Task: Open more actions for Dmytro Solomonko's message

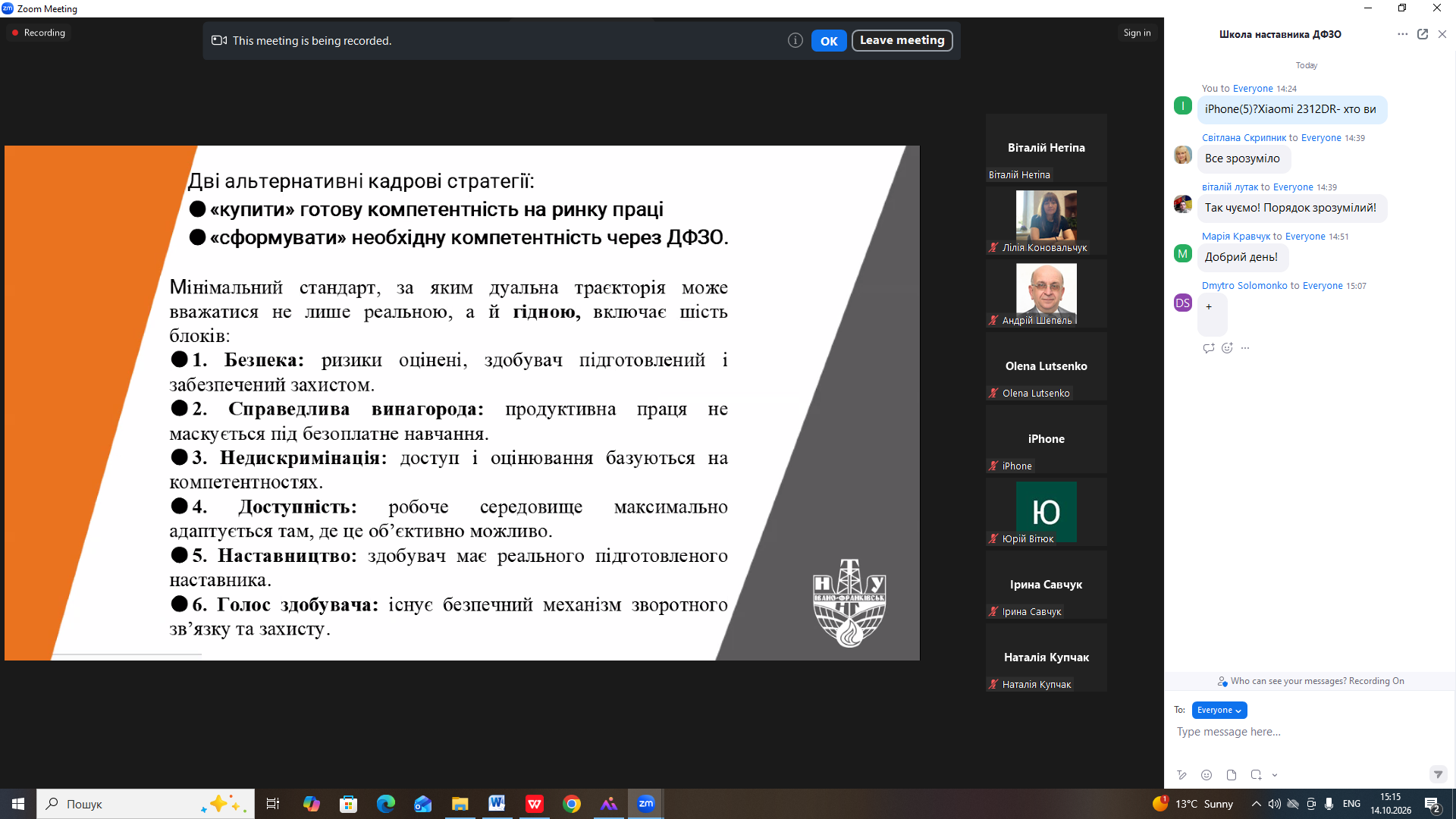Action: [x=1245, y=348]
